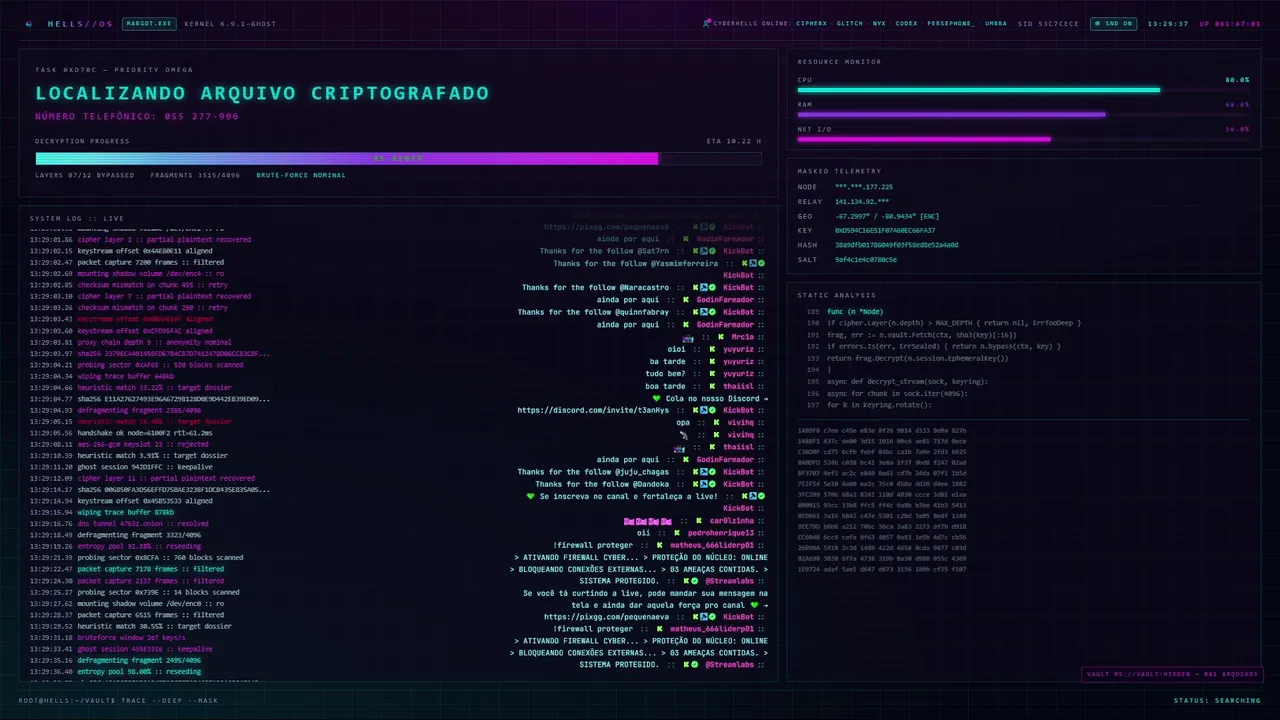Click the badge icon before car0lz1nha
This screenshot has height=720, width=1280.
coord(699,521)
